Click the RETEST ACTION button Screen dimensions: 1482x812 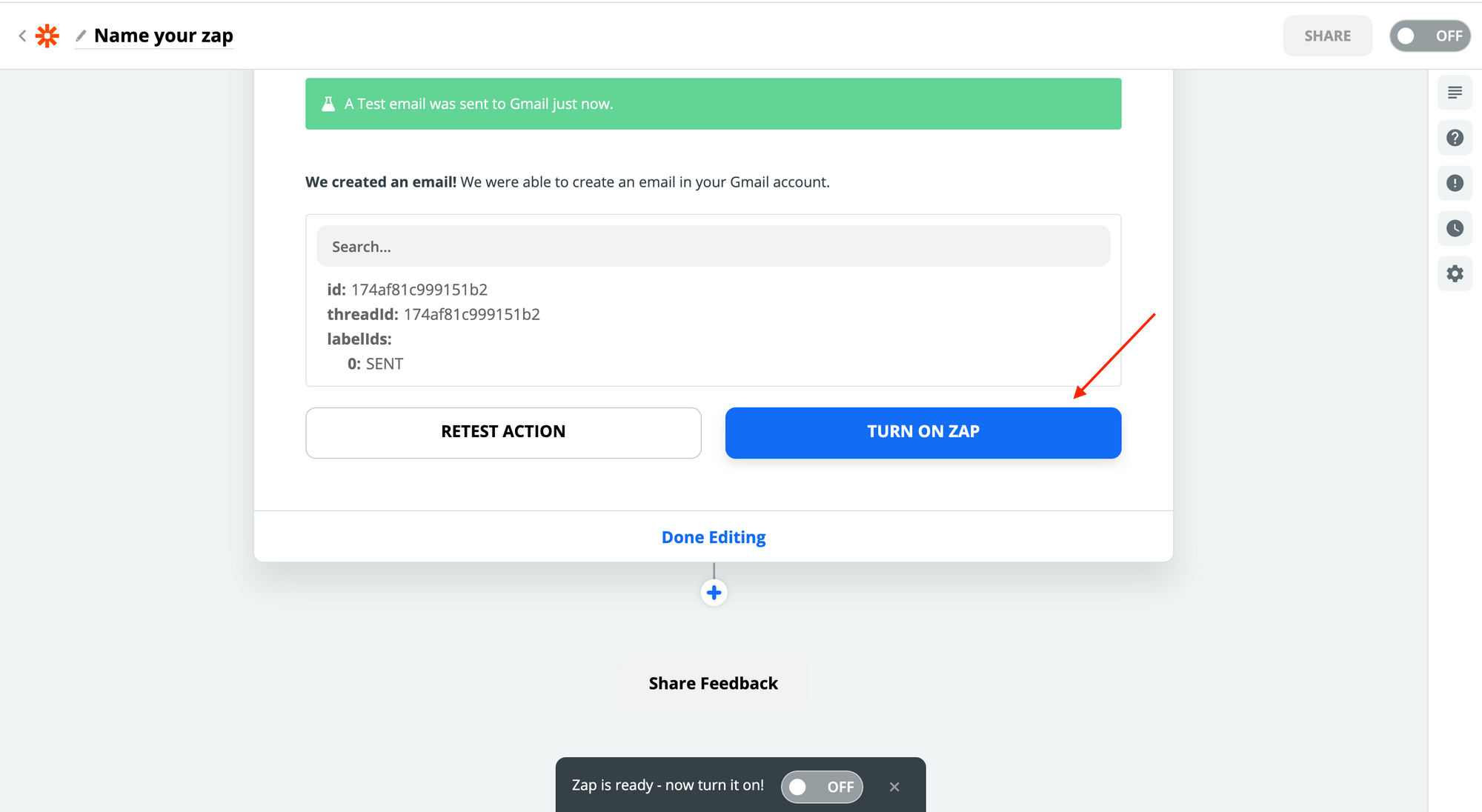point(503,432)
